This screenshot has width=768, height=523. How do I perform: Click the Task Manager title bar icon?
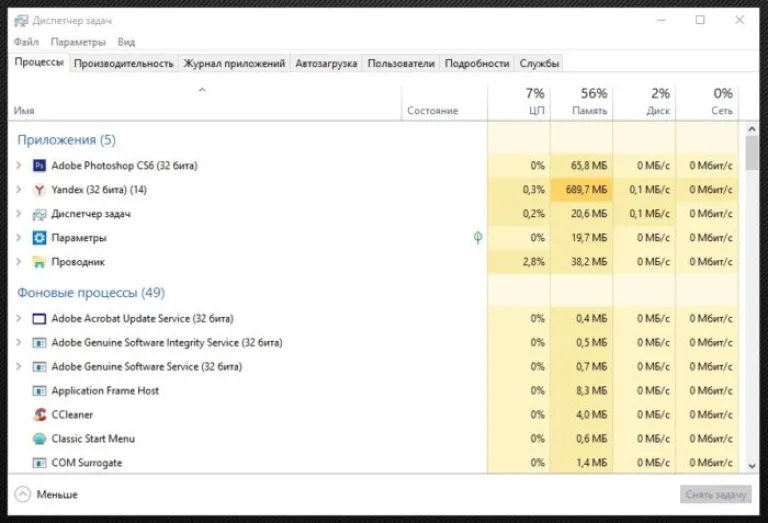tap(21, 21)
